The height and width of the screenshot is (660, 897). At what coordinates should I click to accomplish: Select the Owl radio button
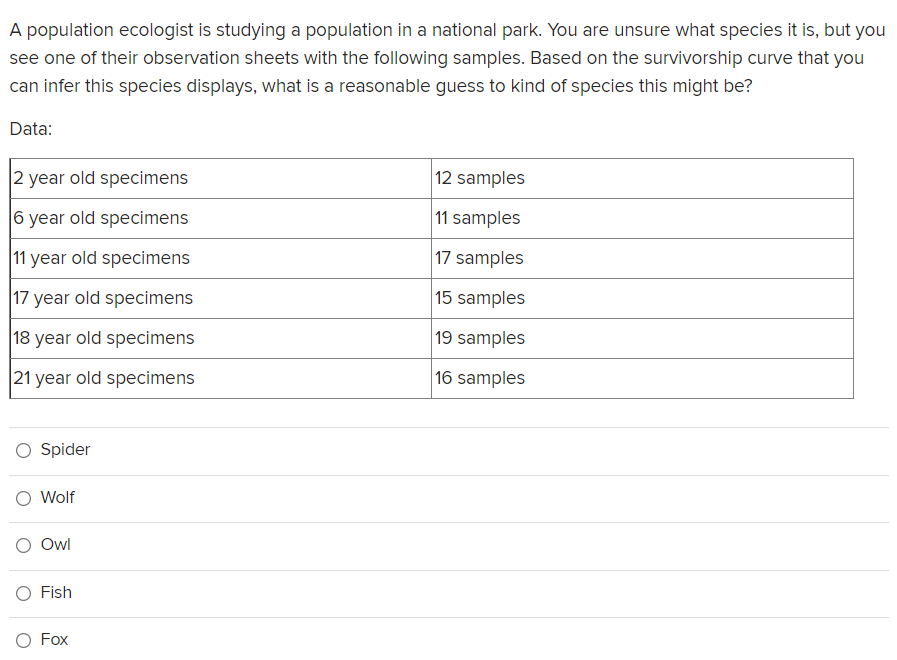pyautogui.click(x=22, y=545)
